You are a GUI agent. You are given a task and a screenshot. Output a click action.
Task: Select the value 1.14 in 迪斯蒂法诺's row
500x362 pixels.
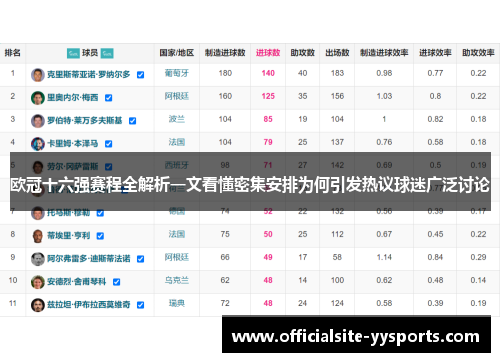click(384, 257)
